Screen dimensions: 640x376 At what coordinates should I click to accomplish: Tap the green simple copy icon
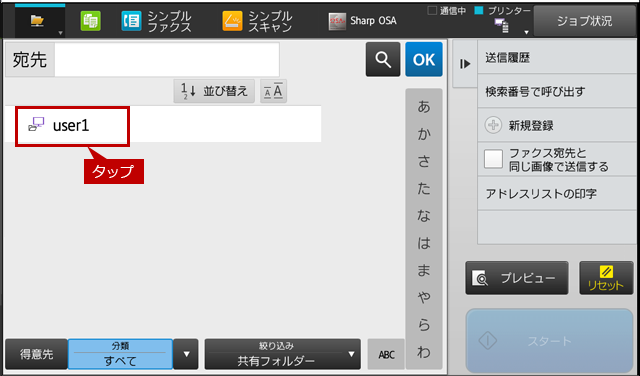tap(90, 21)
